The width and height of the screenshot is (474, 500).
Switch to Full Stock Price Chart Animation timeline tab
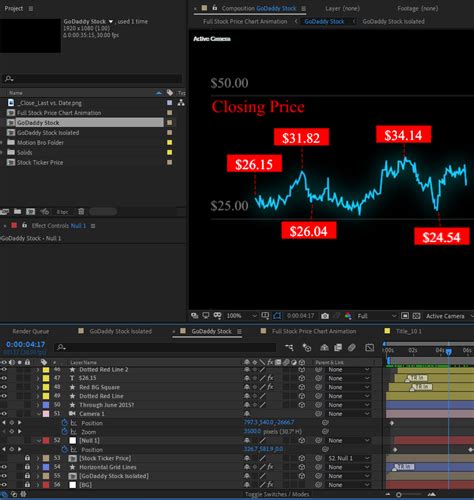coord(314,331)
